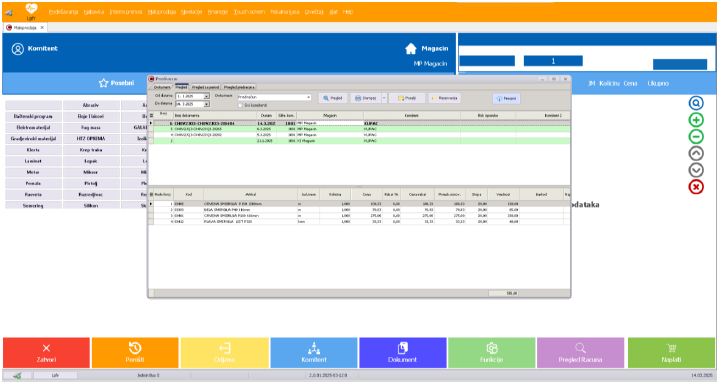Click the Vrednost column header

pyautogui.click(x=503, y=195)
